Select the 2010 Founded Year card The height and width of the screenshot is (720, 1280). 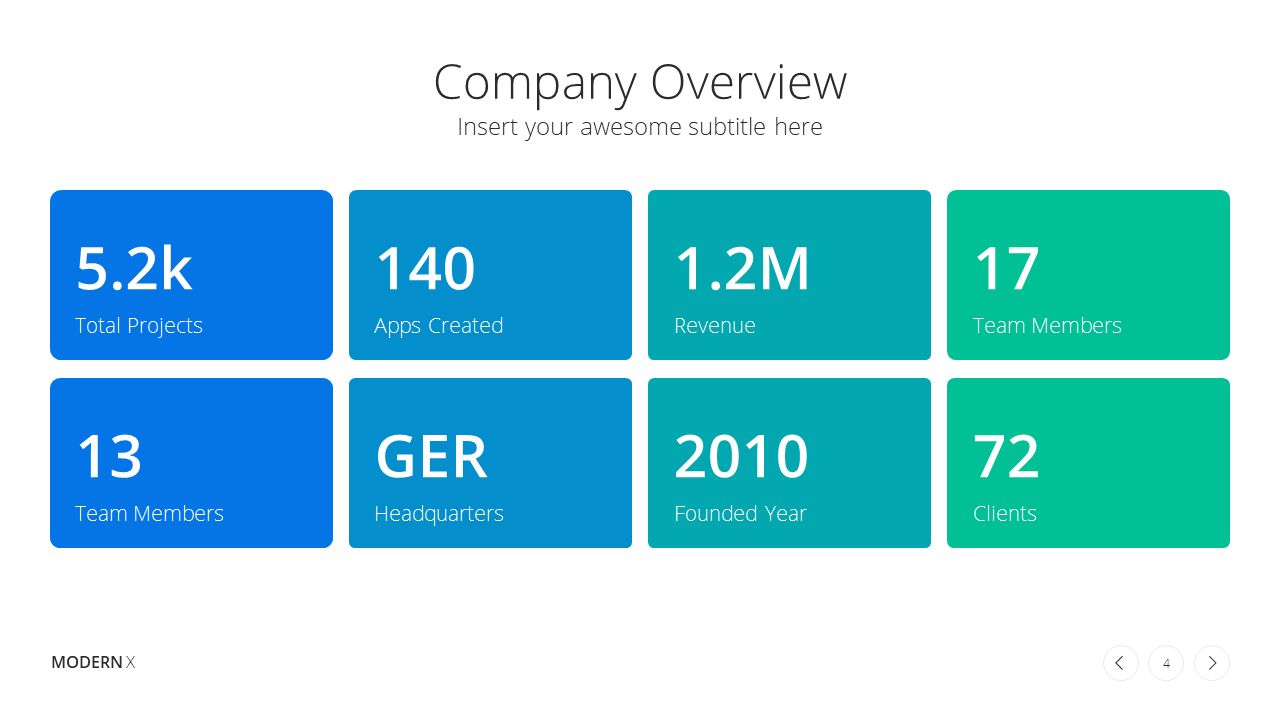[x=789, y=463]
